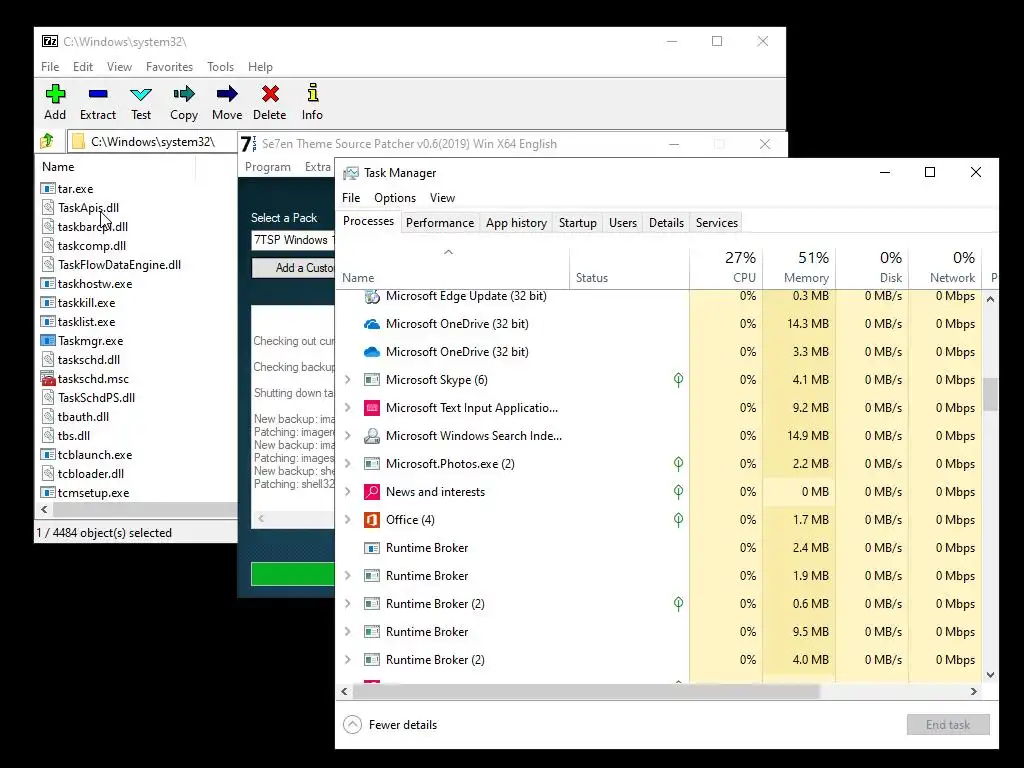
Task: Click the Task Manager horizontal scrollbar right arrow
Action: click(x=973, y=691)
